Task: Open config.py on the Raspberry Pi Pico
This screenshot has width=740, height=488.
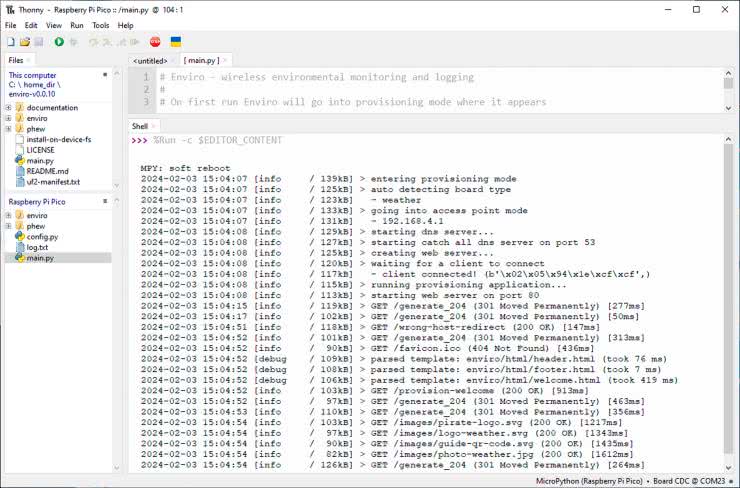Action: click(x=42, y=237)
